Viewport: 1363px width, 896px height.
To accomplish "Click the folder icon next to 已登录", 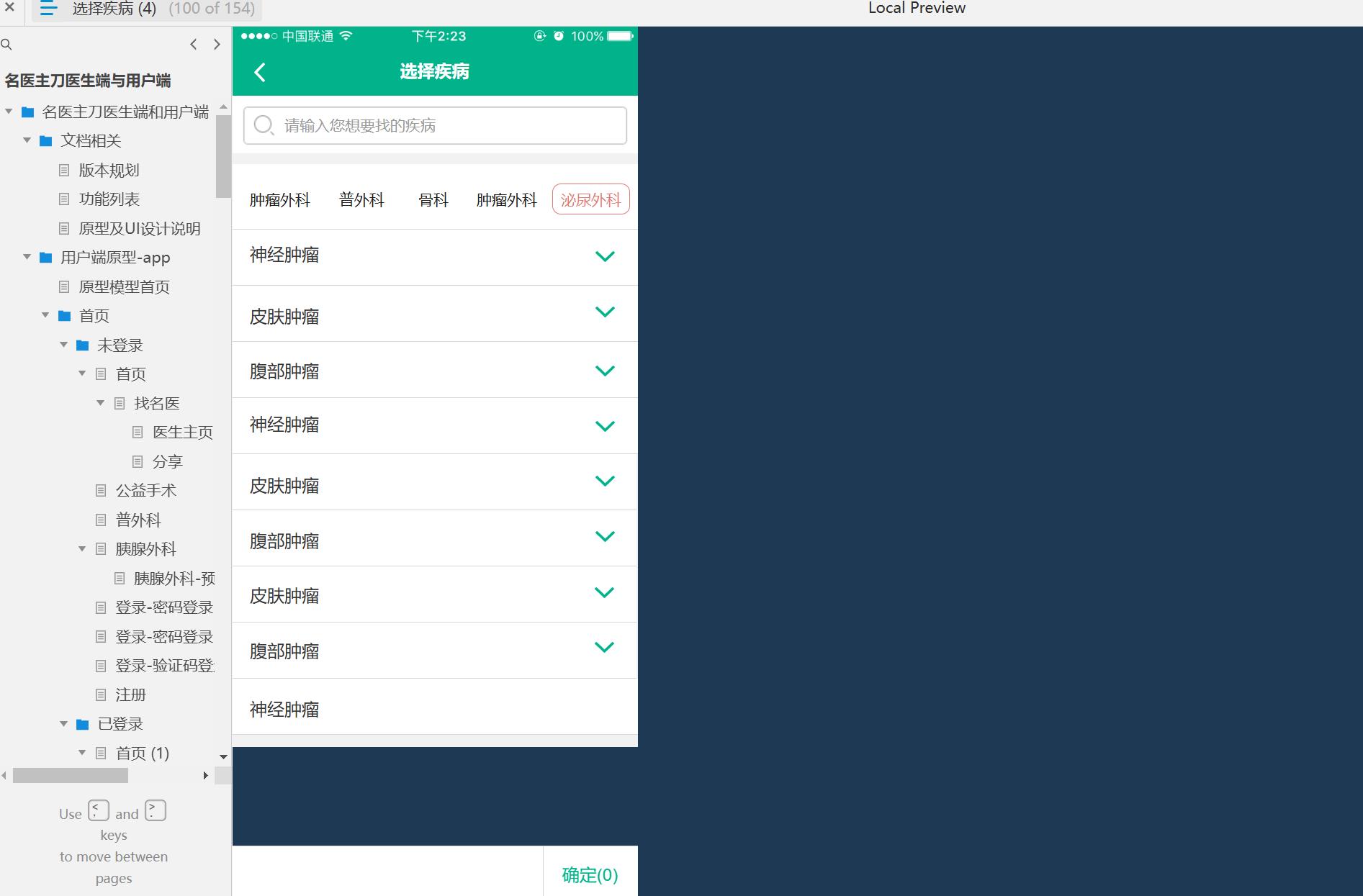I will click(x=83, y=724).
